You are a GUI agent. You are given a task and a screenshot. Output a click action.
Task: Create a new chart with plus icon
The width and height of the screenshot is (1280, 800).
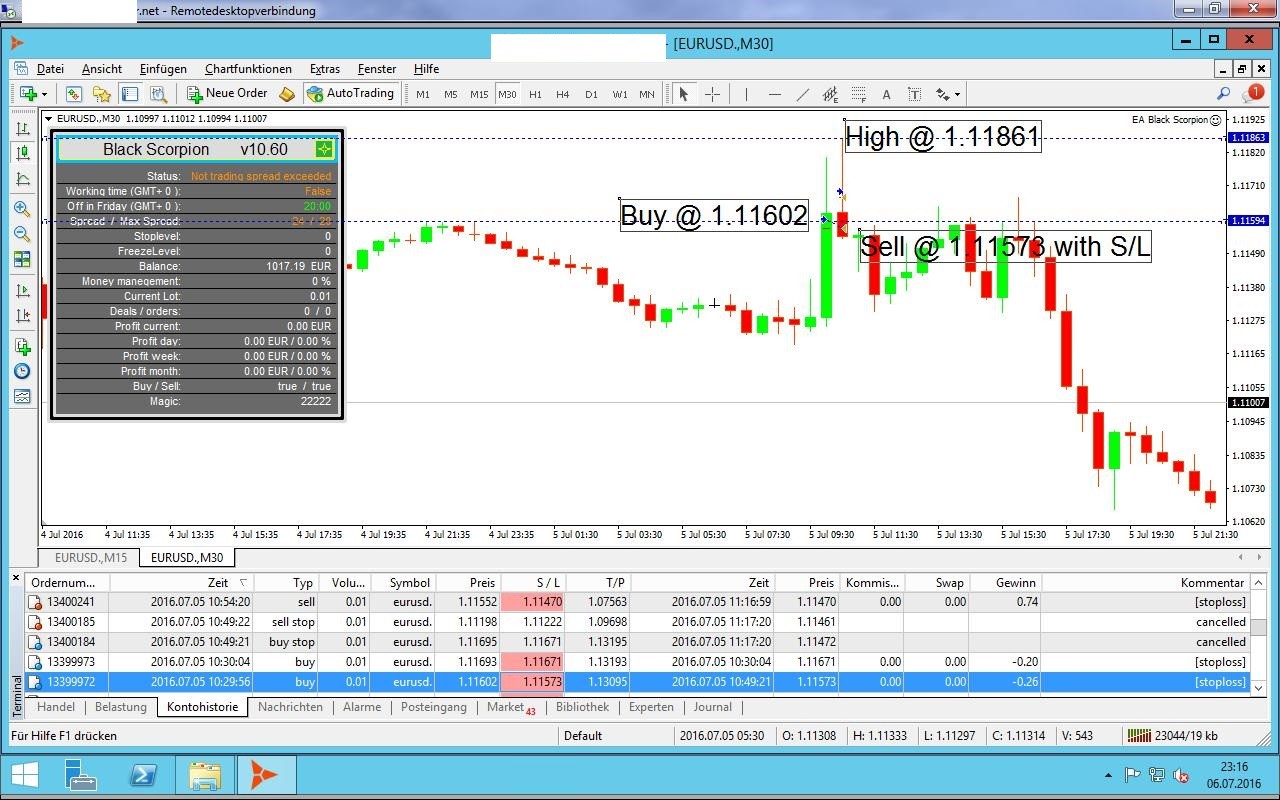tap(28, 94)
